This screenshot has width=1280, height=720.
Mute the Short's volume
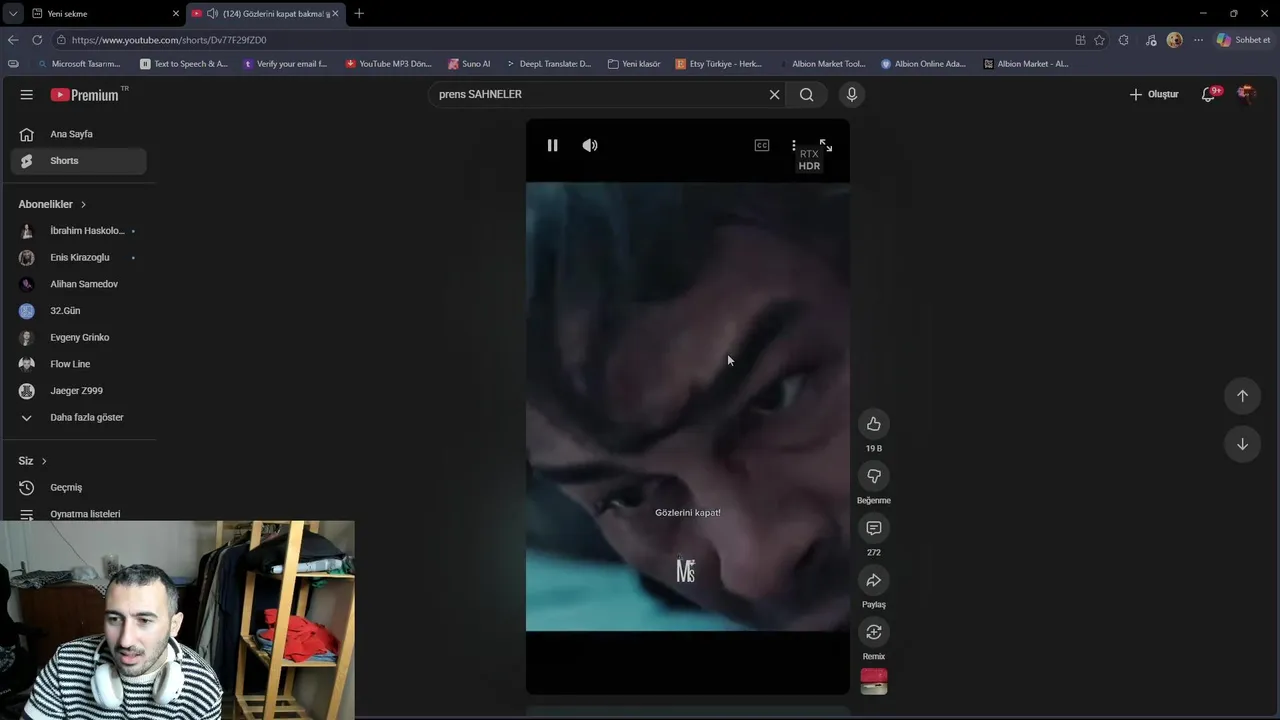point(590,145)
